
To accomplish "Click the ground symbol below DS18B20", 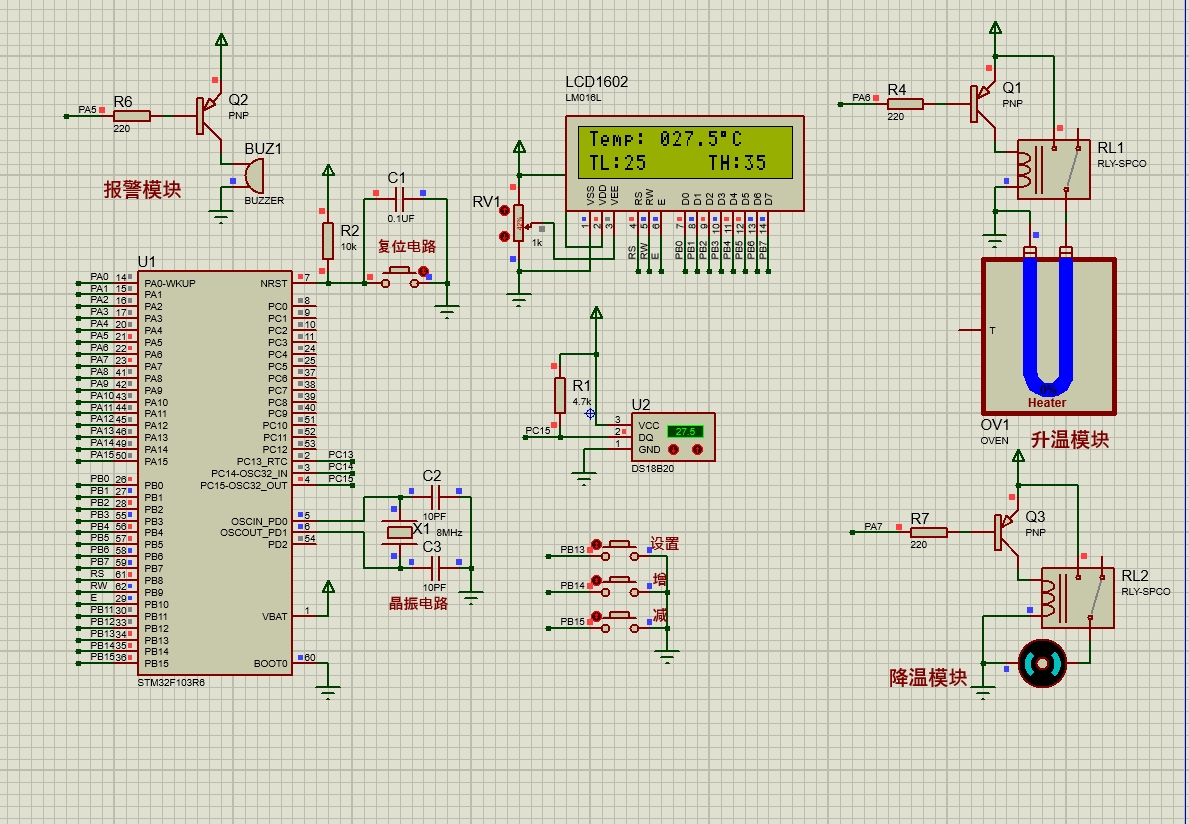I will pos(583,478).
